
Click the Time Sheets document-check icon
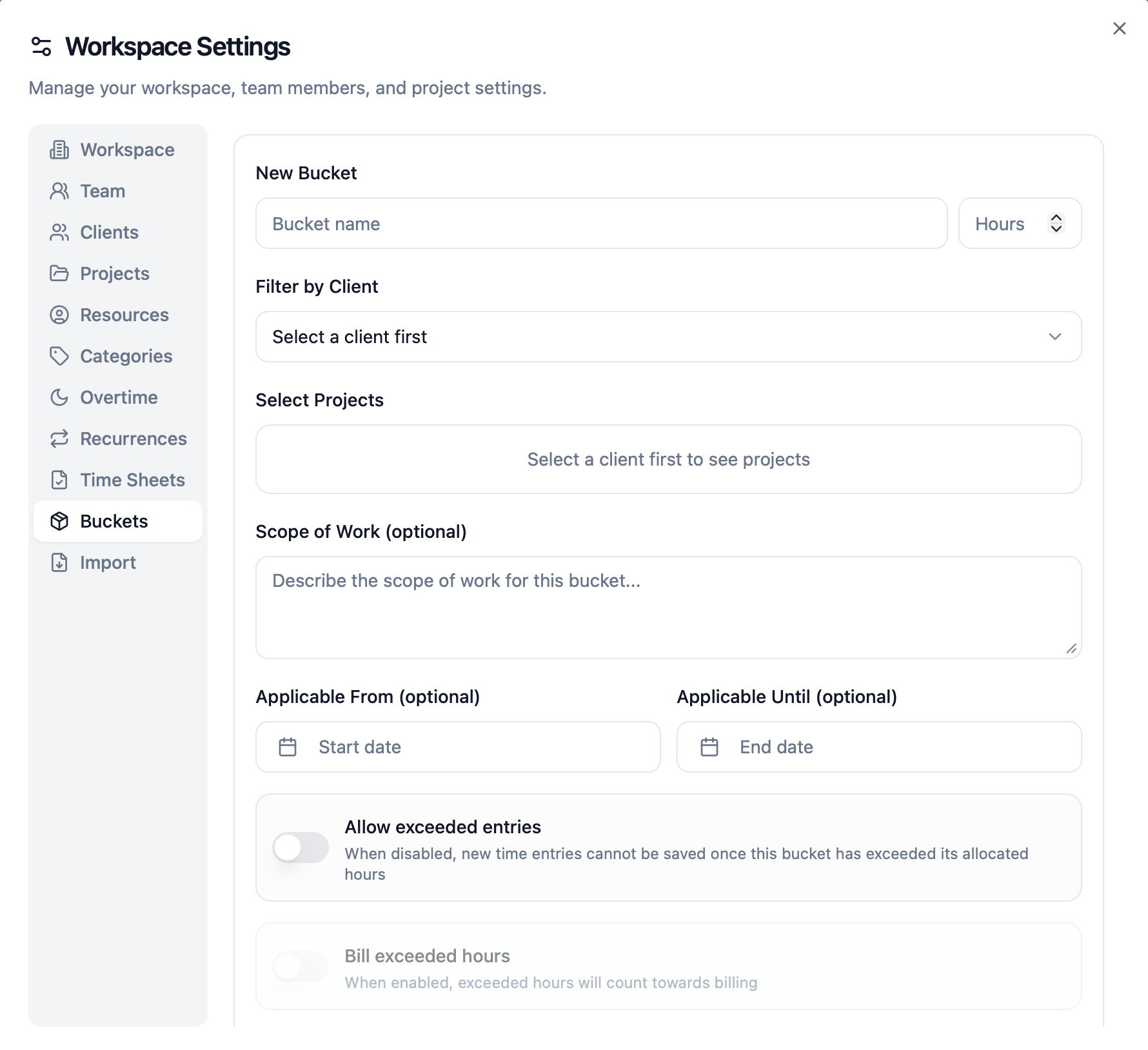(59, 480)
